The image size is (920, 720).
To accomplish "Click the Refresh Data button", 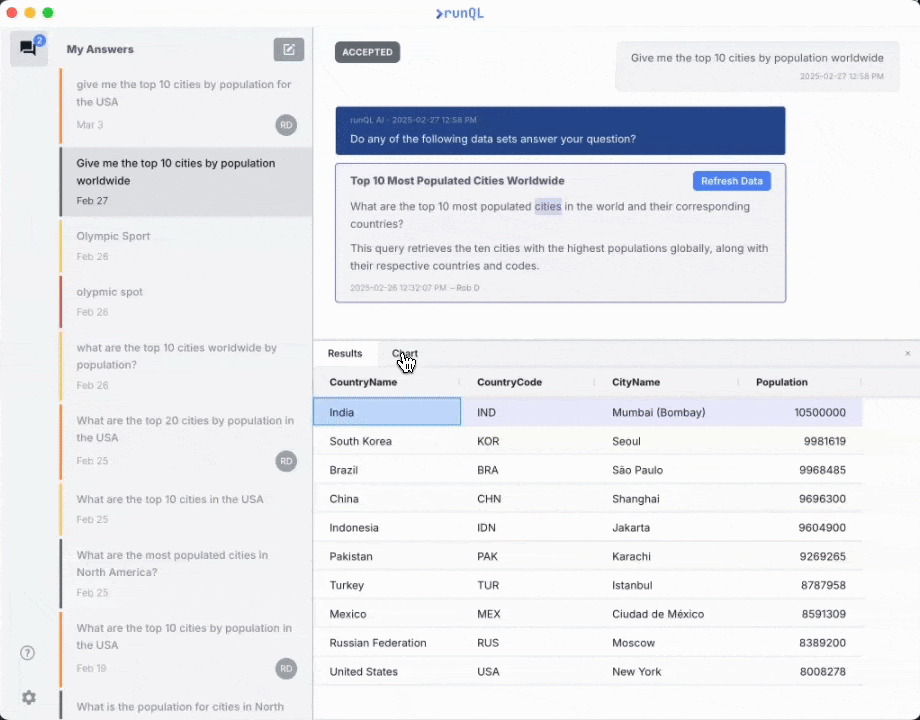I will point(732,181).
